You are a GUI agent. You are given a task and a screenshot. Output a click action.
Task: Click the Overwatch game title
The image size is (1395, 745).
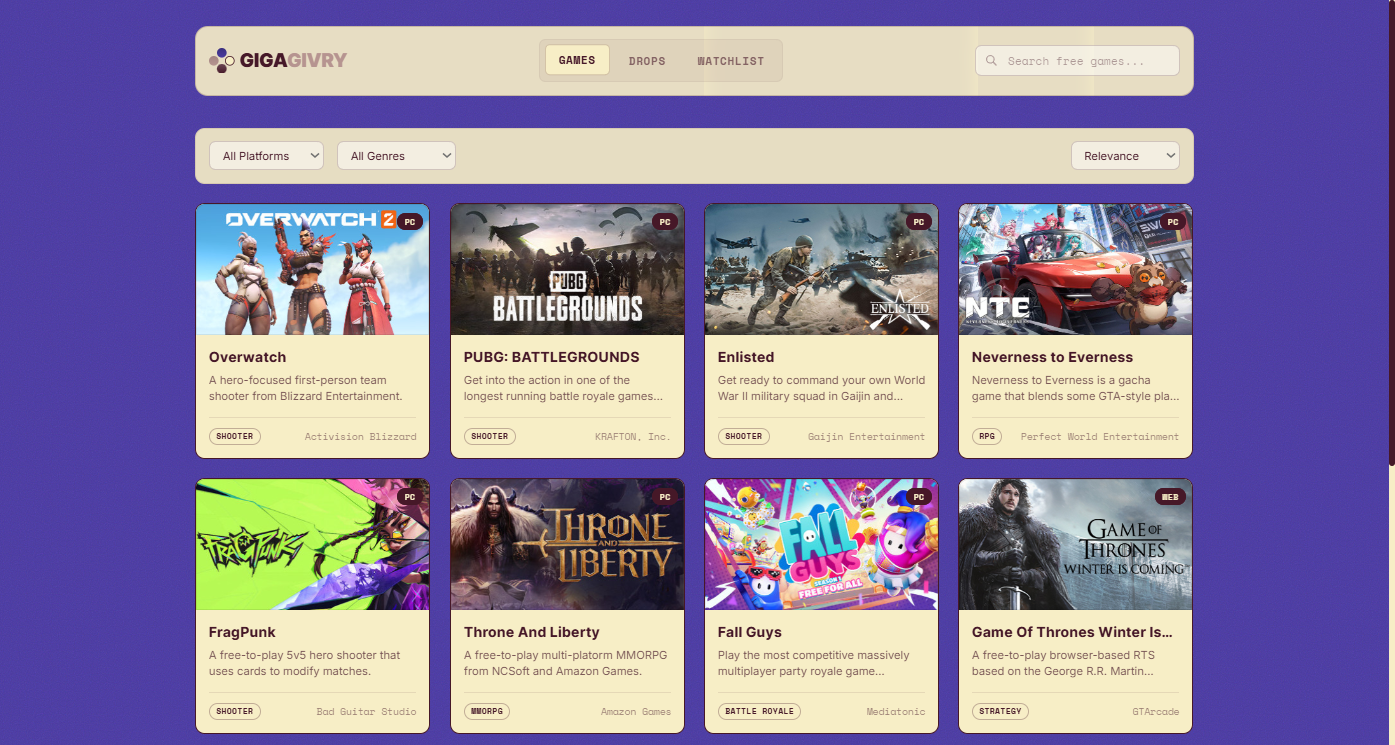tap(247, 357)
